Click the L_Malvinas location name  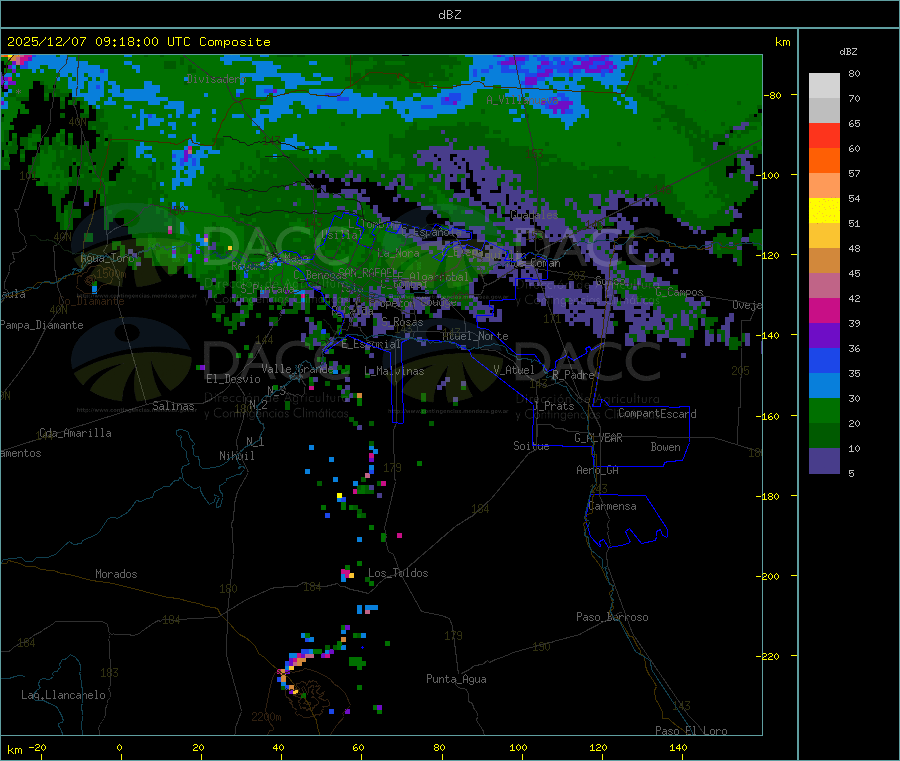click(394, 371)
